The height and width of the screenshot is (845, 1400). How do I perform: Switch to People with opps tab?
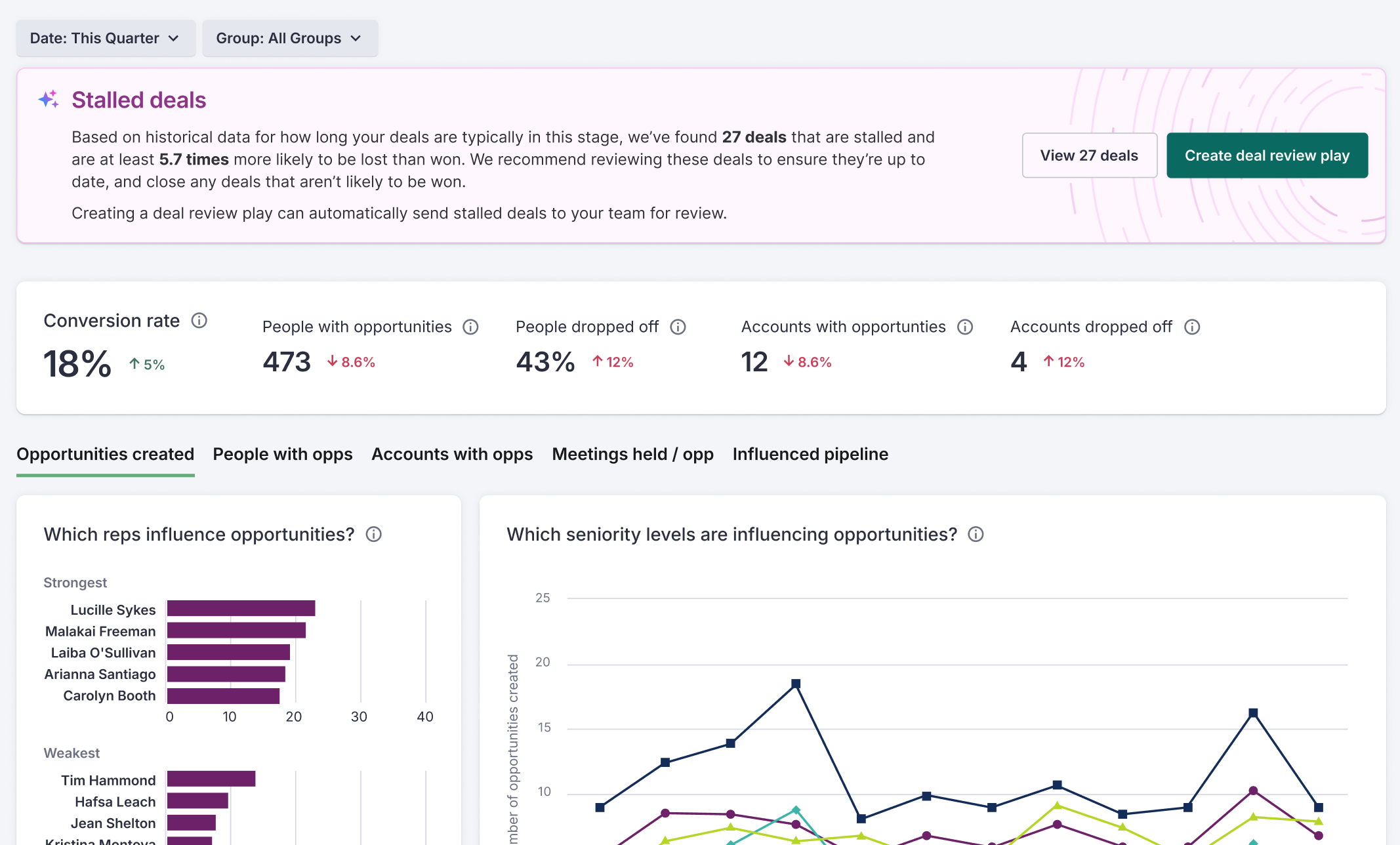[282, 454]
